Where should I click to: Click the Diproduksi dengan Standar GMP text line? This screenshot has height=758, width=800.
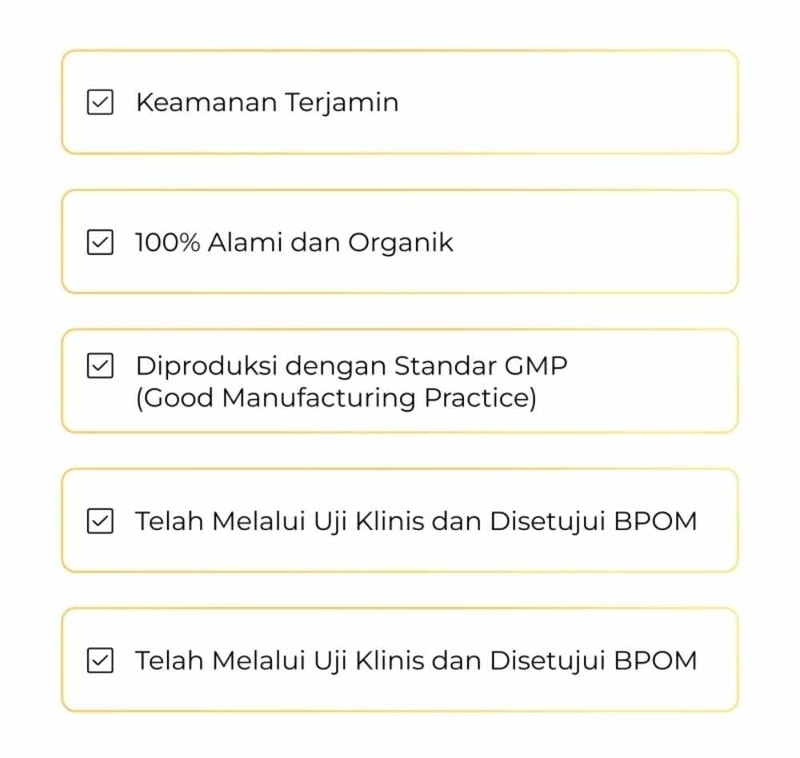[x=351, y=366]
